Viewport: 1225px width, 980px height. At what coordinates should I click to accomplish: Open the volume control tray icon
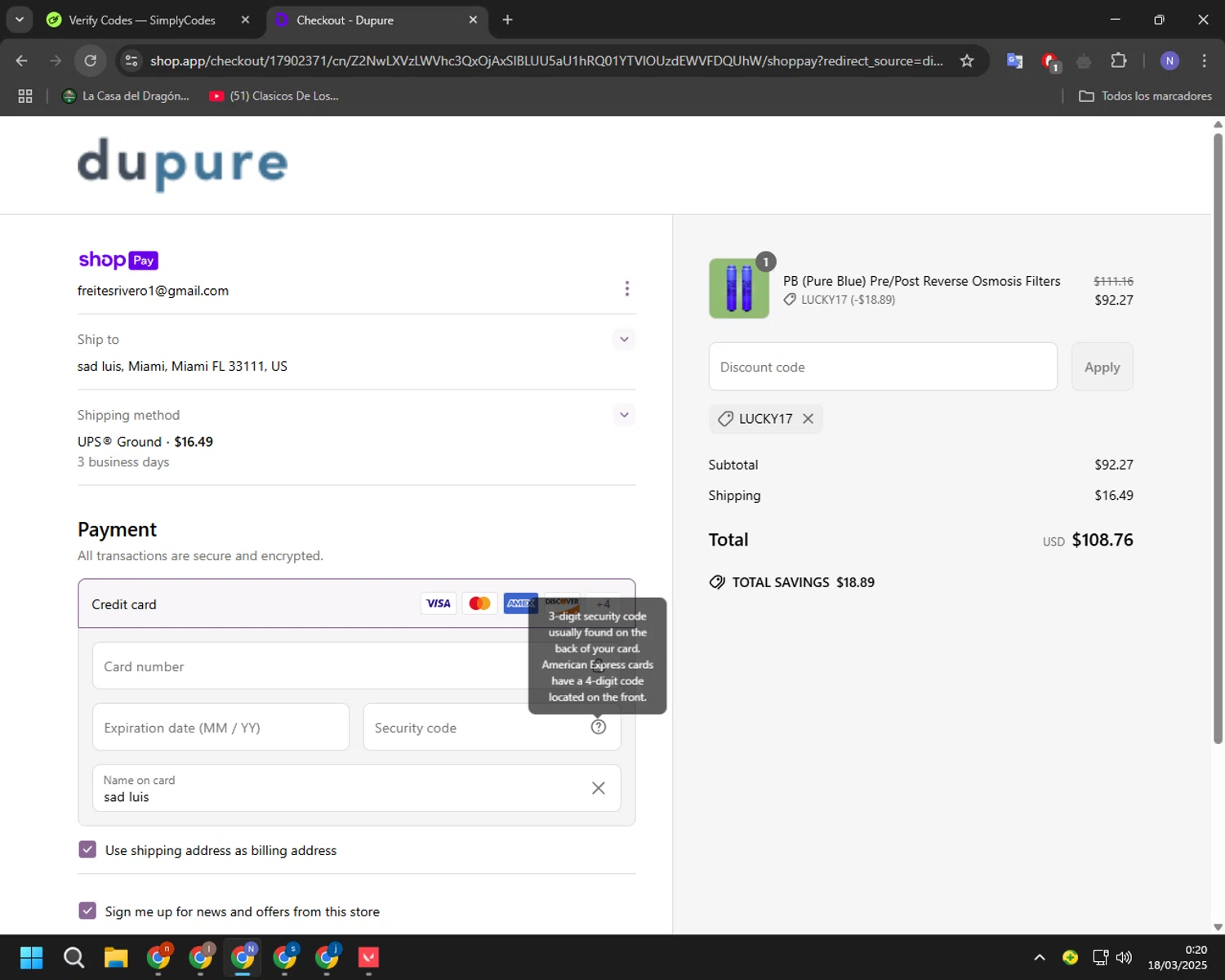[1124, 957]
